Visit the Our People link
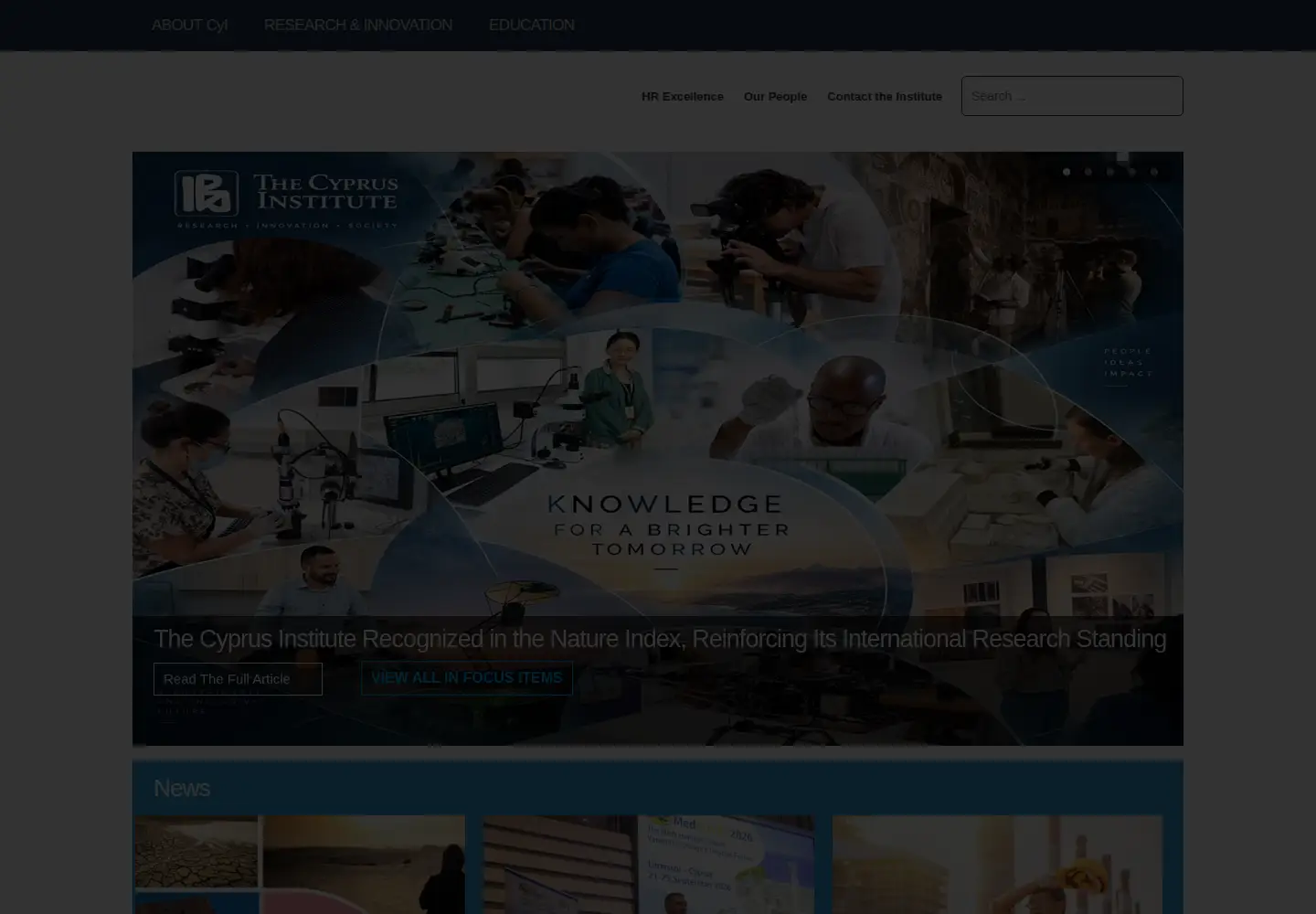The image size is (1316, 914). (x=775, y=96)
